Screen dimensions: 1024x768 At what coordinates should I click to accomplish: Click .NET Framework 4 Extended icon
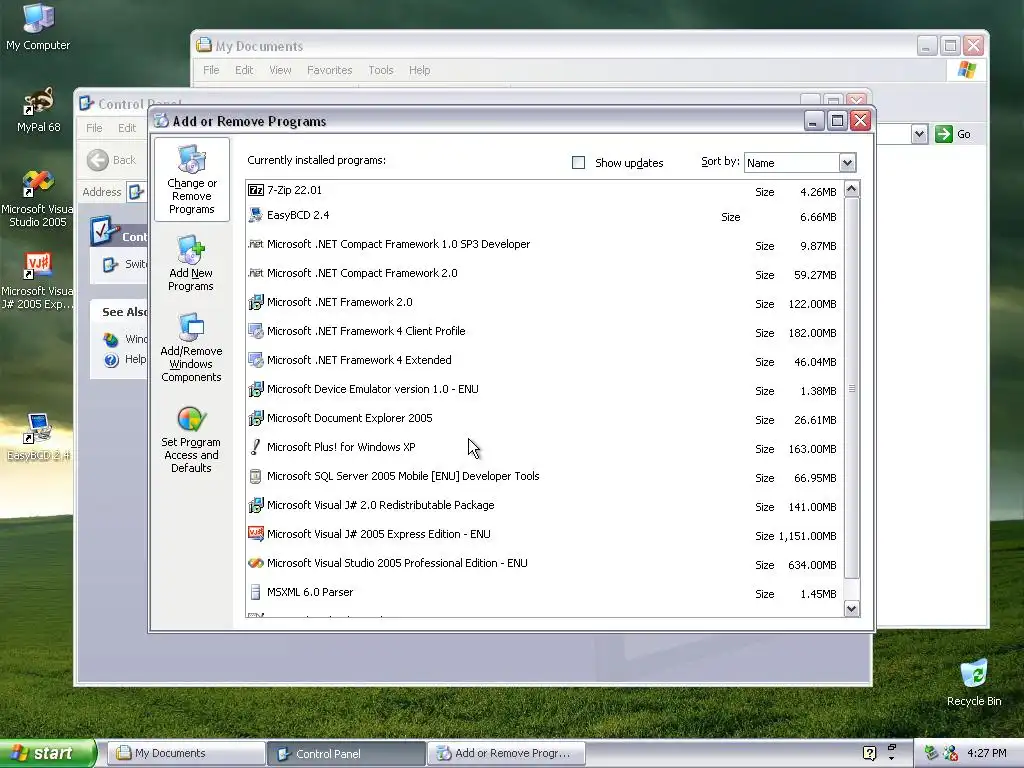click(x=256, y=360)
